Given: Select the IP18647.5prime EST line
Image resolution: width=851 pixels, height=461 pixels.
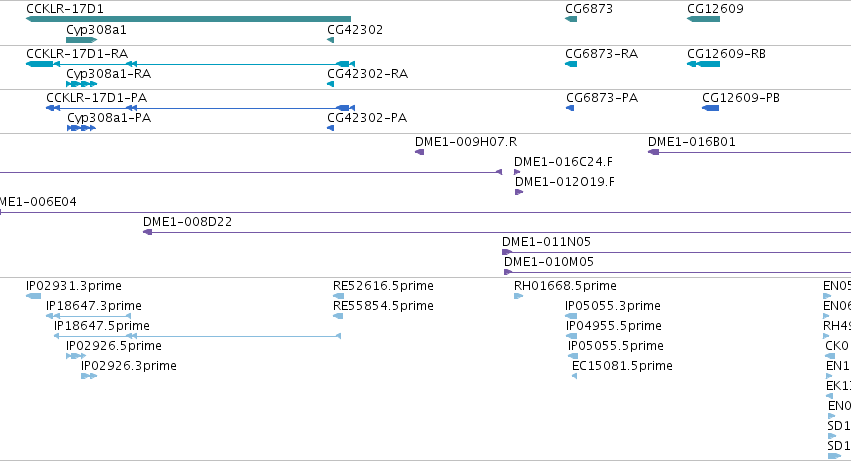Looking at the screenshot, I should 198,336.
